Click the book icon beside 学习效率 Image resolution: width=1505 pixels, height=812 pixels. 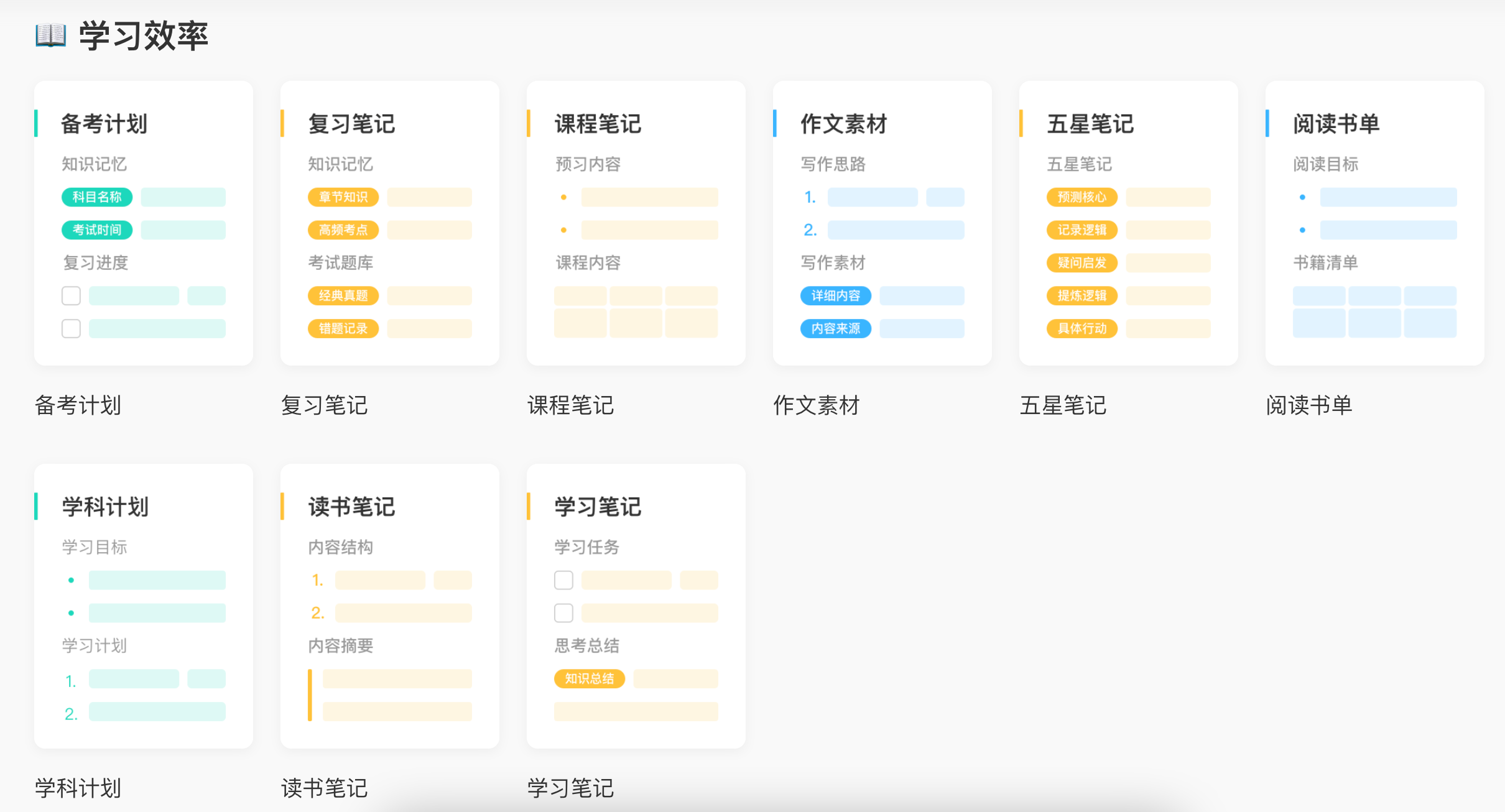click(50, 35)
